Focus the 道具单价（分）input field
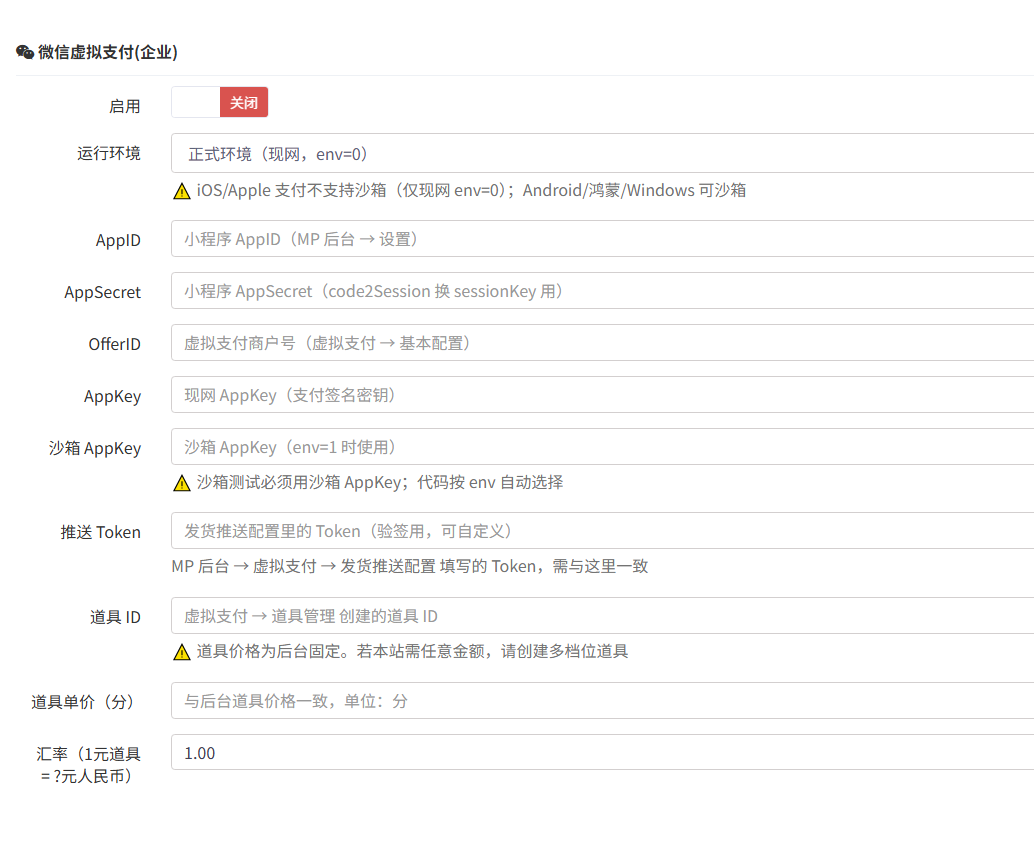The width and height of the screenshot is (1034, 841). [602, 701]
